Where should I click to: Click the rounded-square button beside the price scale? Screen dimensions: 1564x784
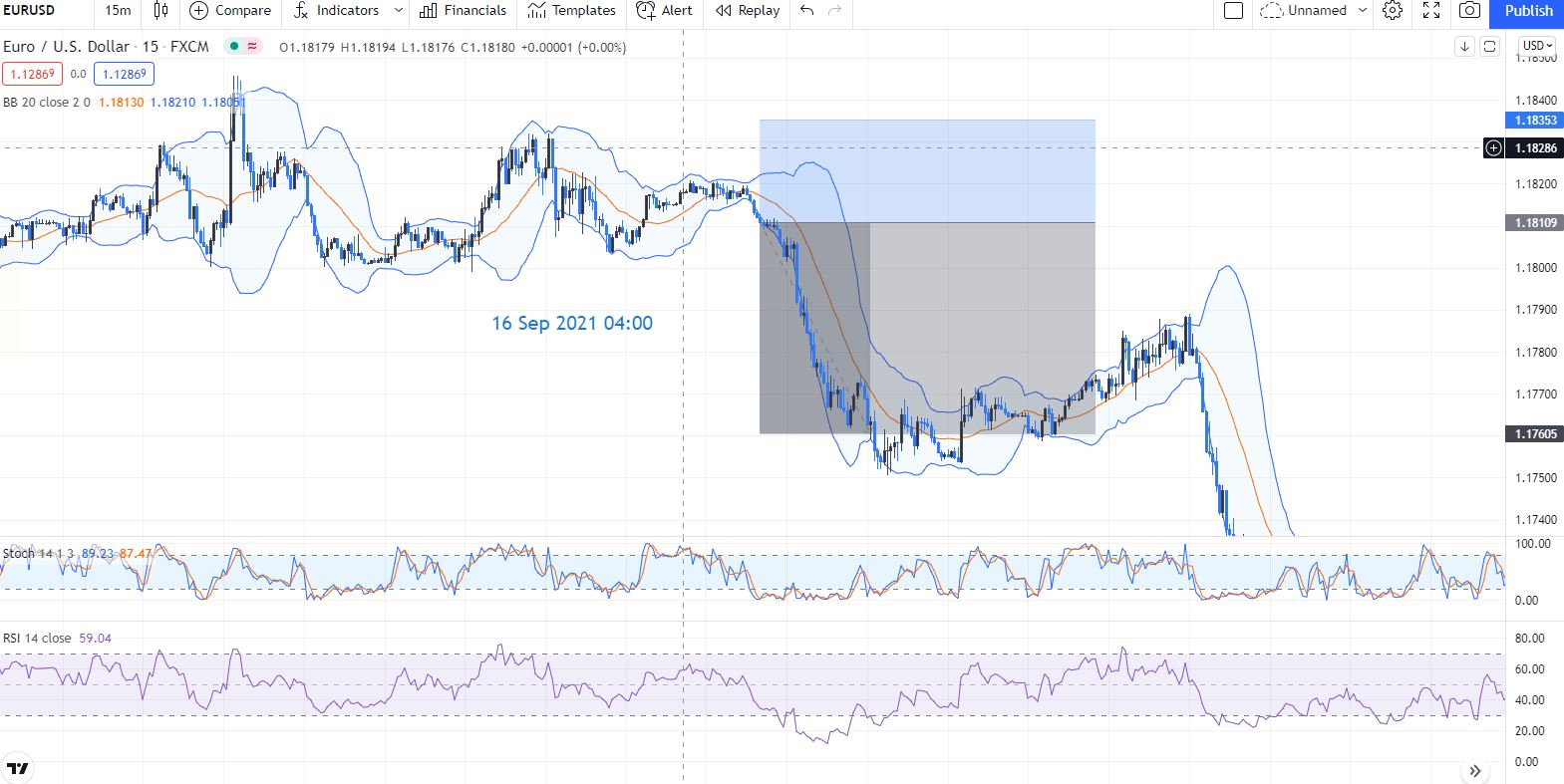coord(1489,46)
